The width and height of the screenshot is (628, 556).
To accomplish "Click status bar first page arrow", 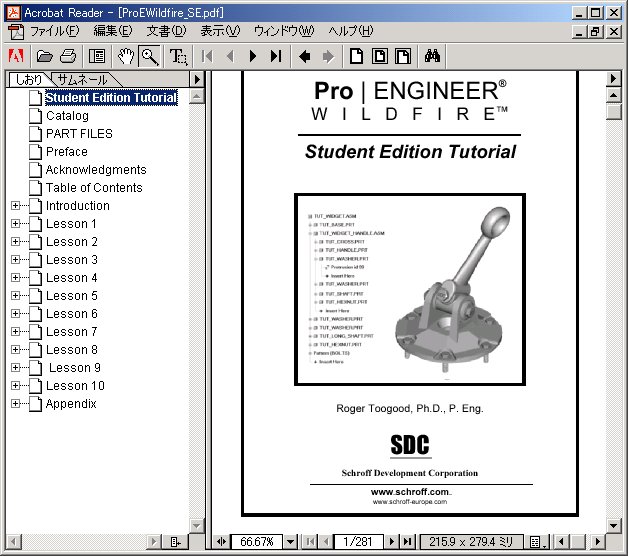I will click(310, 542).
